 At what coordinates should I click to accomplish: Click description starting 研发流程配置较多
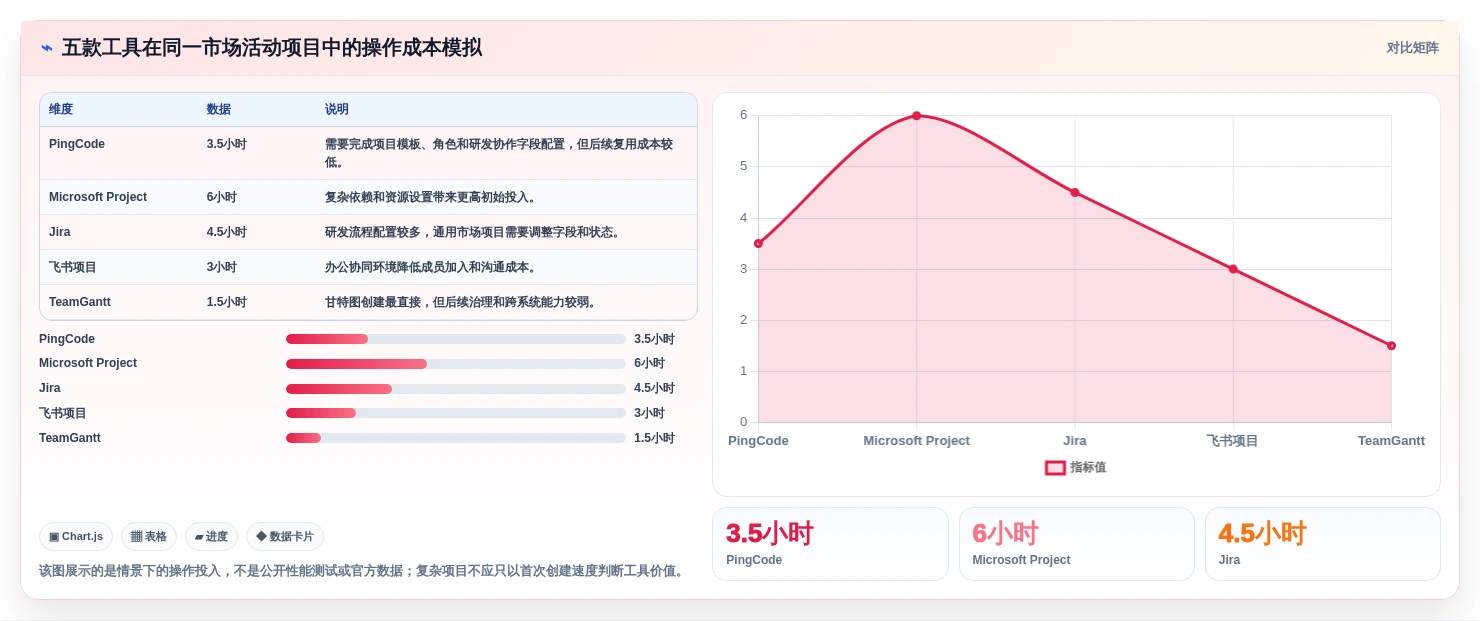[x=475, y=232]
